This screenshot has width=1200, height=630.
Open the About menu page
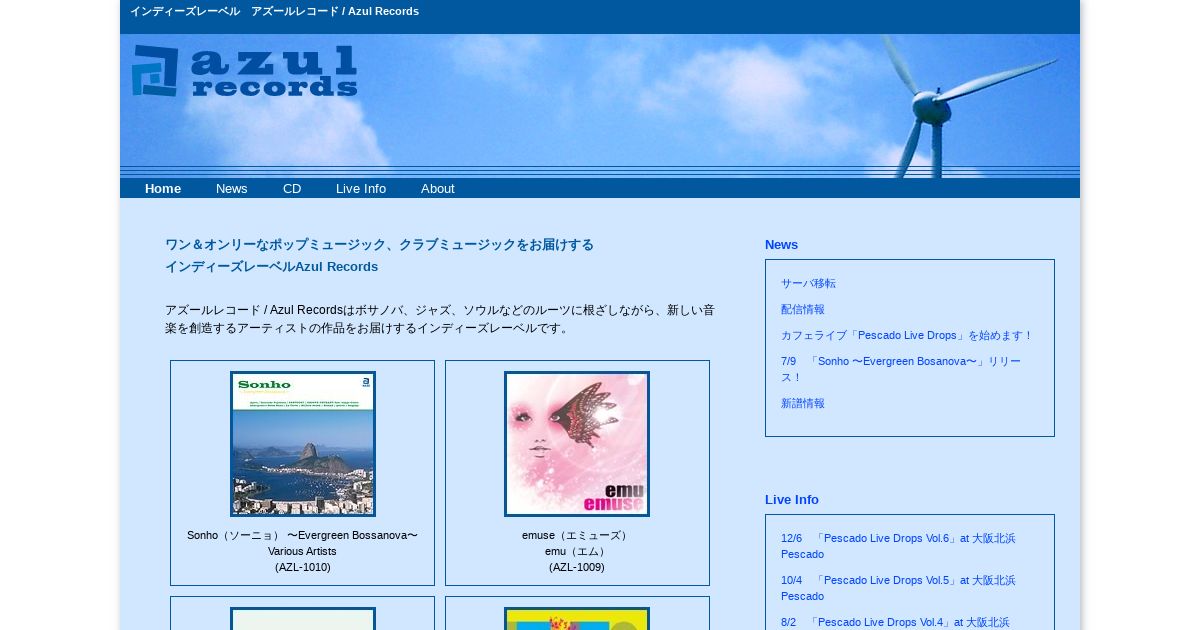pos(437,188)
